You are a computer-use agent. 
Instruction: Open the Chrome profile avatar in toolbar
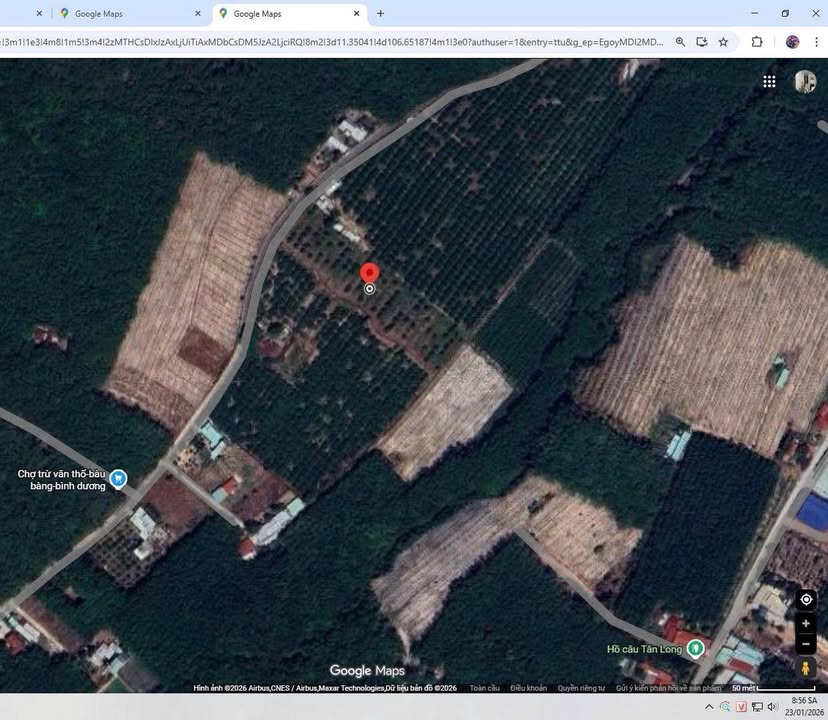792,42
